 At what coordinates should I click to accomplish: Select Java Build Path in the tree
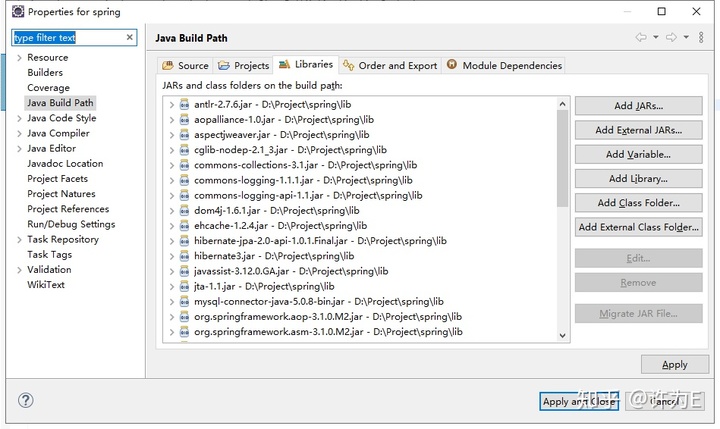tap(60, 103)
